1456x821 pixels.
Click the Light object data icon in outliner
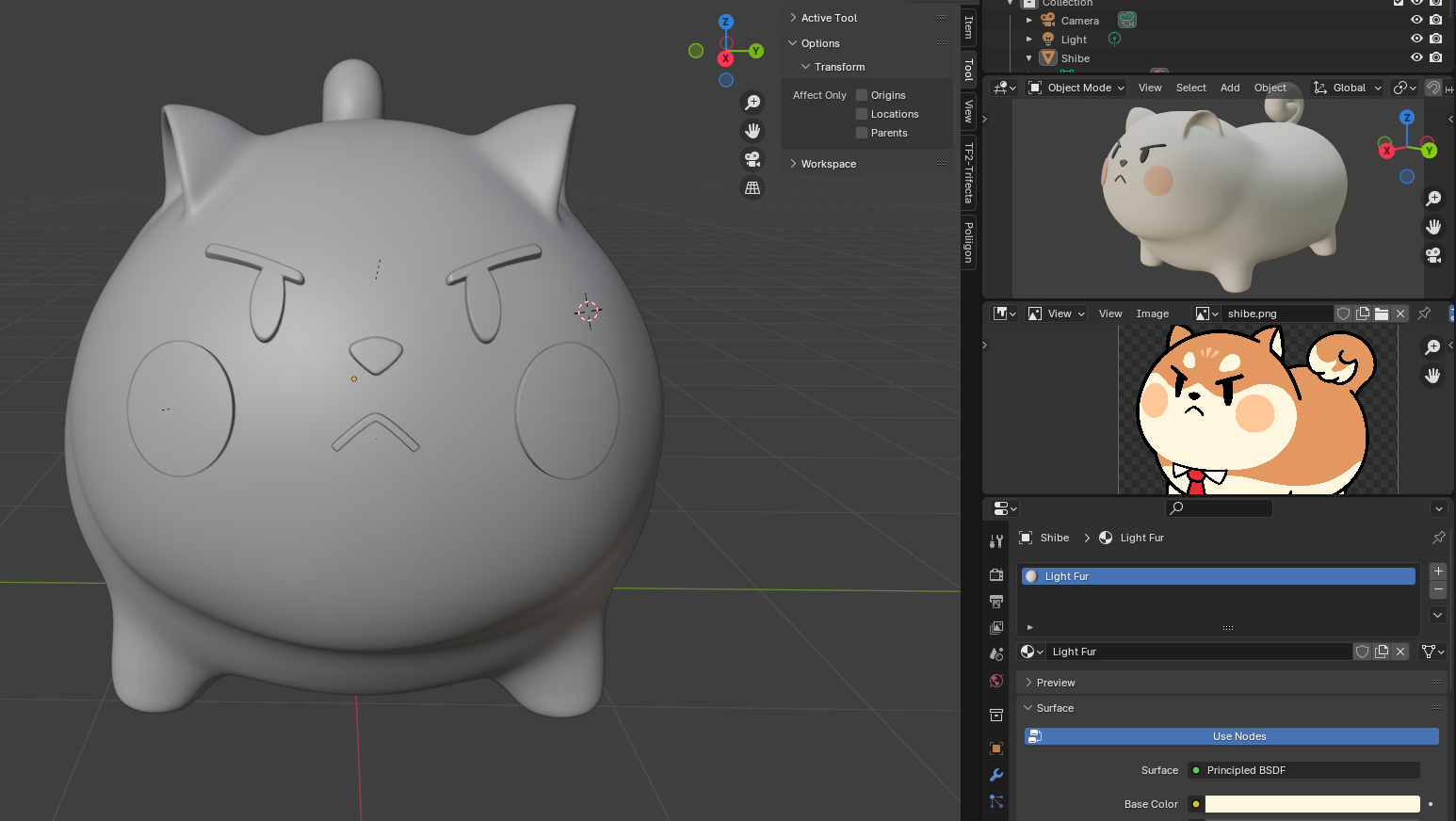click(x=1114, y=39)
